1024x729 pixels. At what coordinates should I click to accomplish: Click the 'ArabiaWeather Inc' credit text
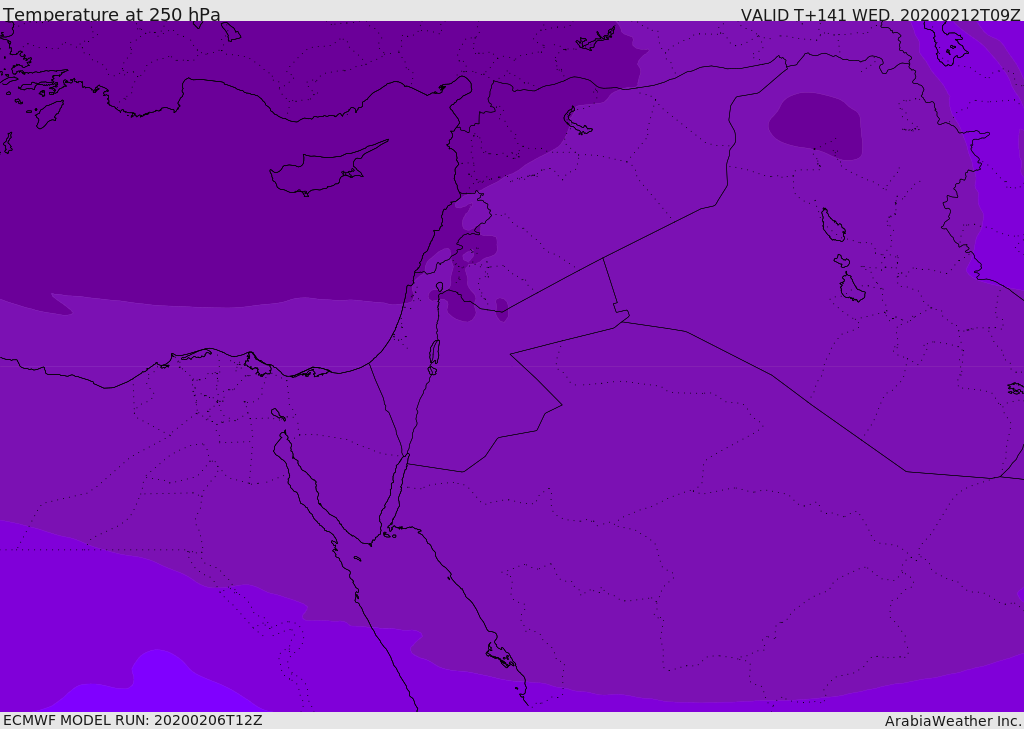952,721
